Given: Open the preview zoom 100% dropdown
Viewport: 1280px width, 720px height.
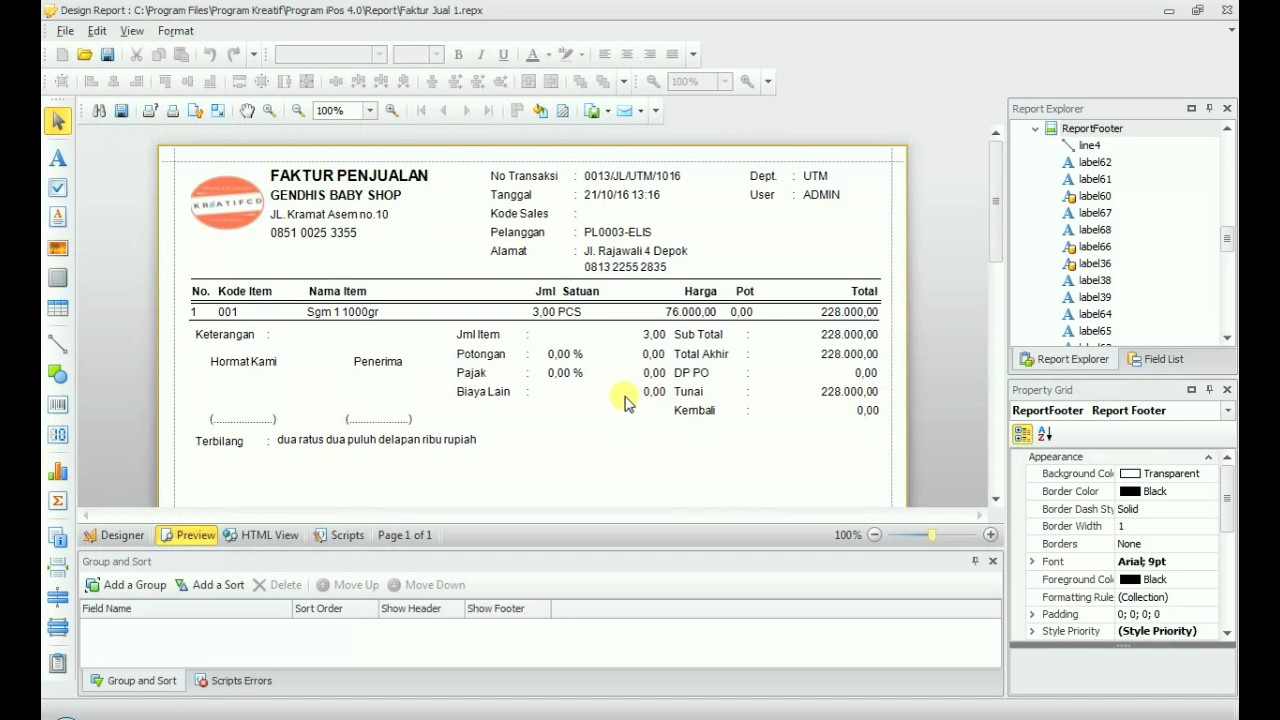Looking at the screenshot, I should click(x=369, y=111).
